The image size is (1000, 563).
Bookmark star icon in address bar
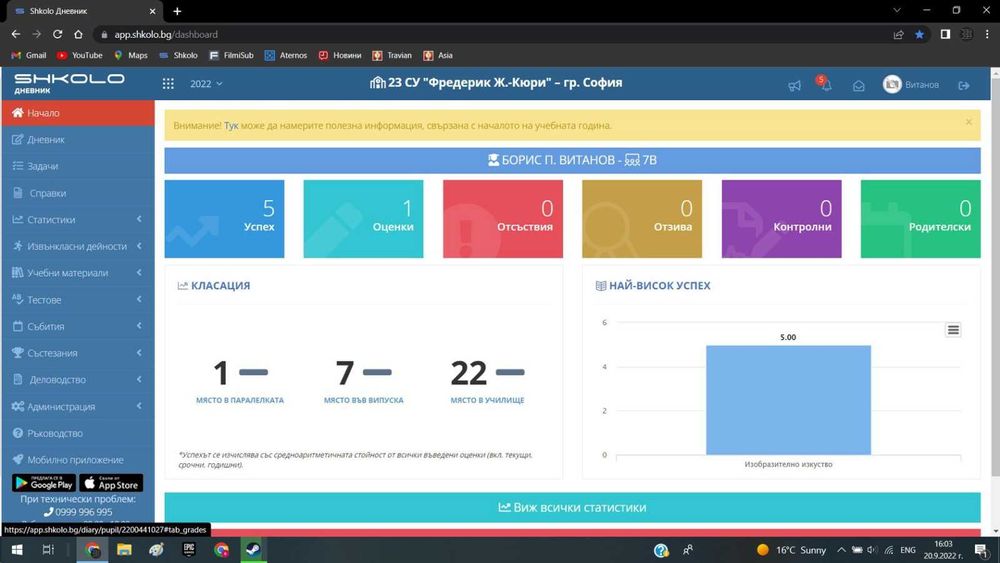tap(920, 34)
